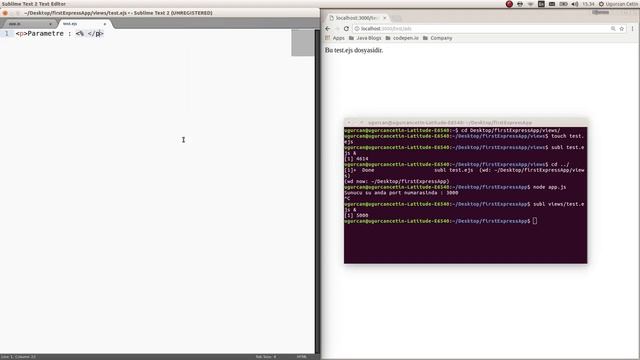Viewport: 640px width, 360px height.
Task: Click the page text Bu test.ejs dosyasidir
Action: [x=354, y=50]
